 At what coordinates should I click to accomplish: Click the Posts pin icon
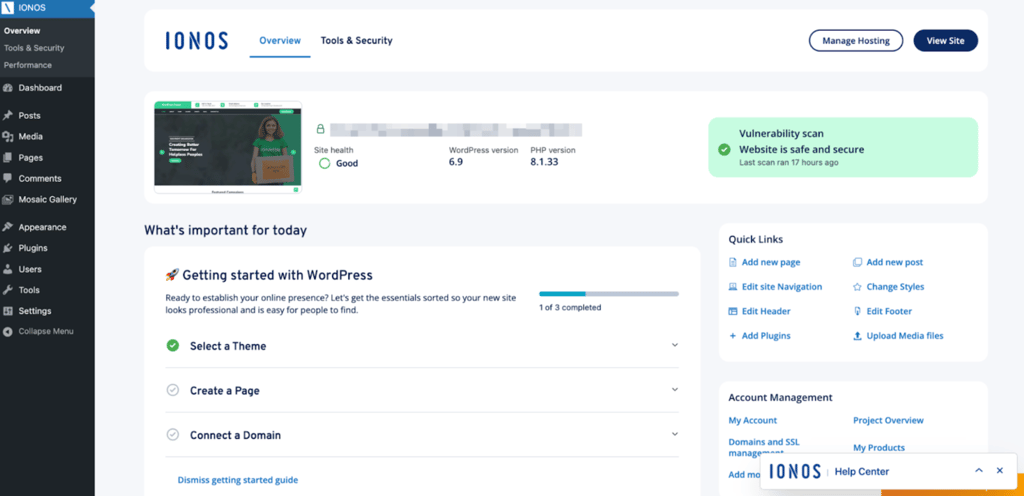[8, 116]
